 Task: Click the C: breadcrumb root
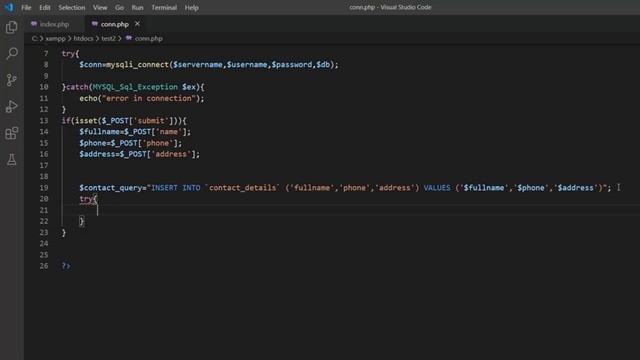34,38
